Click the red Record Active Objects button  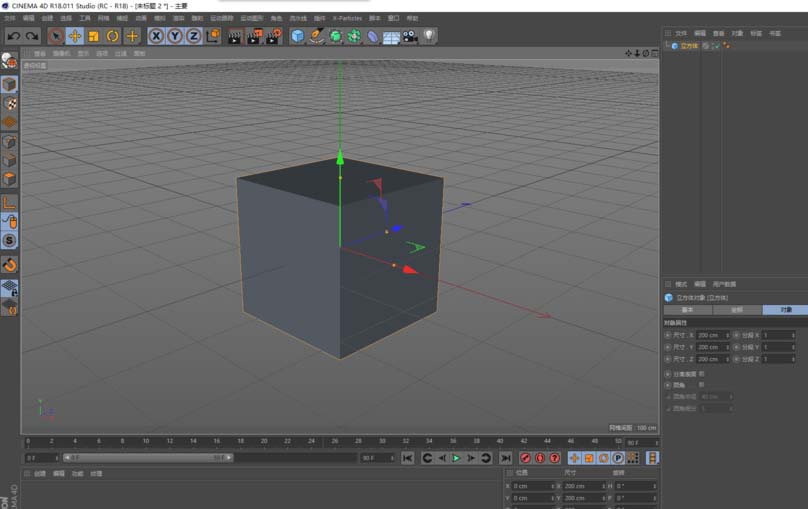524,458
